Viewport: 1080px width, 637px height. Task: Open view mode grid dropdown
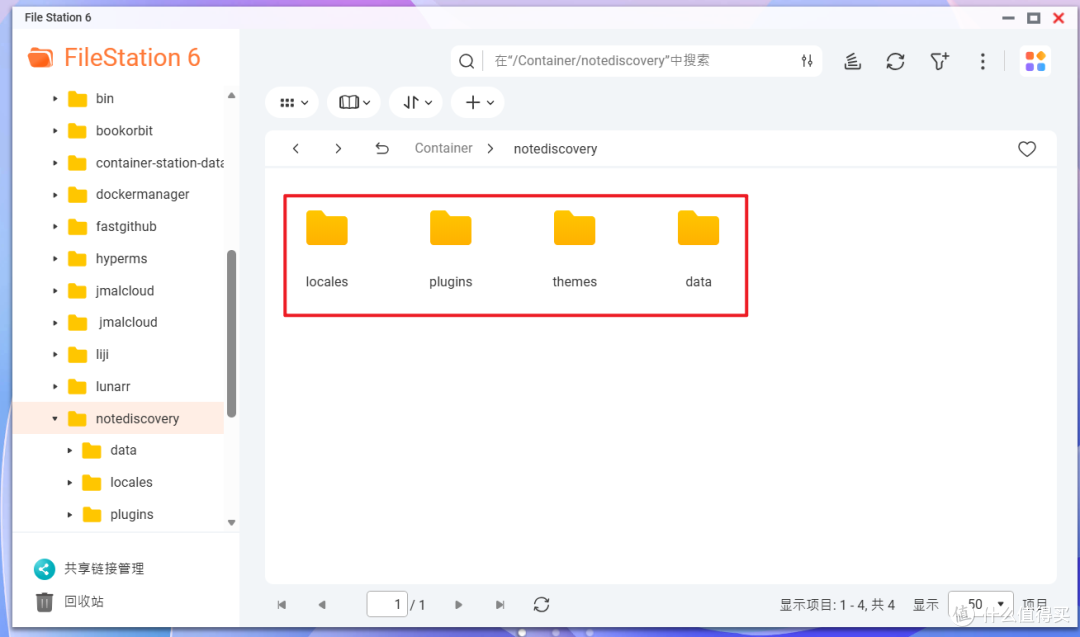292,103
